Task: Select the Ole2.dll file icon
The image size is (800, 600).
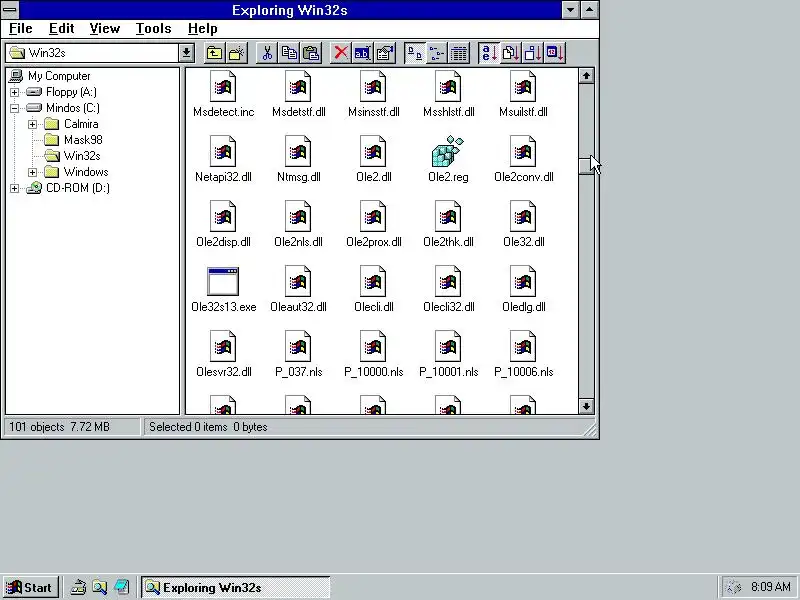Action: tap(373, 151)
